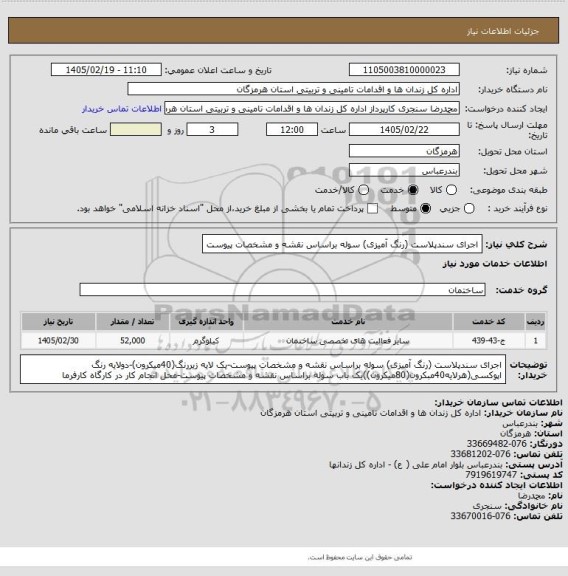Click service name cell سایر فعالیت های تخصصی ساختمان
The image size is (568, 576).
pos(348,341)
